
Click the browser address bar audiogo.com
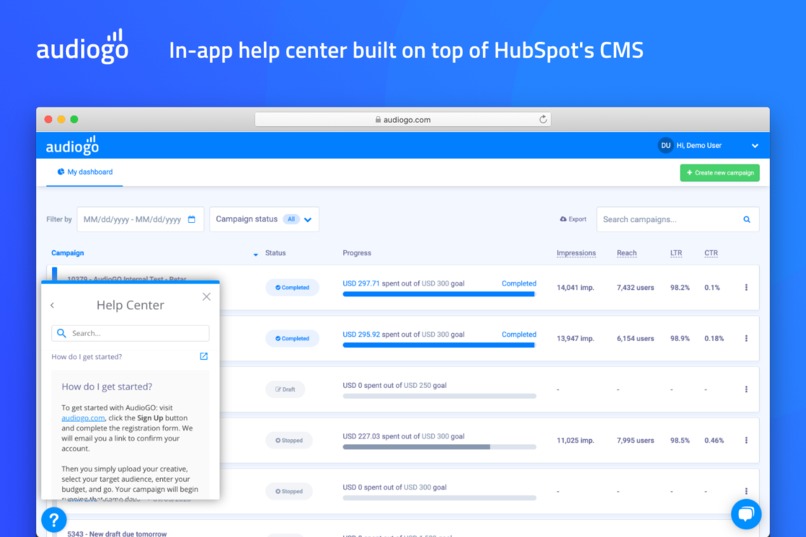(402, 119)
